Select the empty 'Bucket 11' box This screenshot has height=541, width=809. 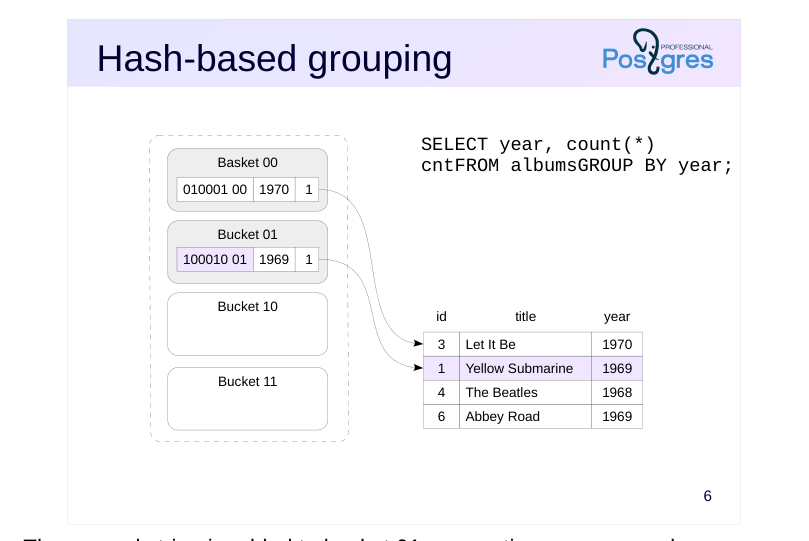(x=248, y=399)
